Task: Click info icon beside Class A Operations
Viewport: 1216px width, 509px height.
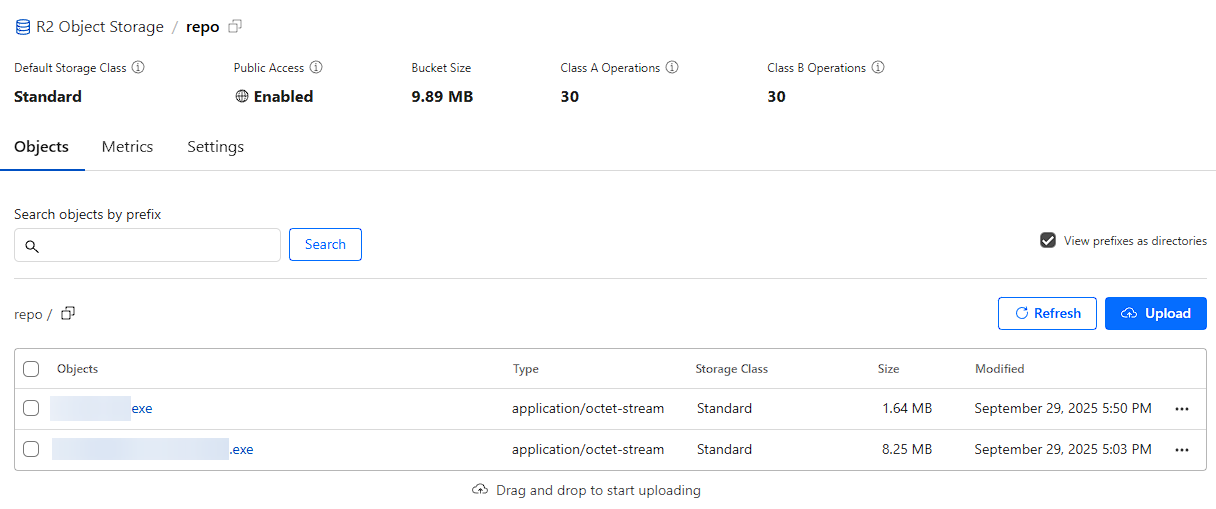Action: point(672,68)
